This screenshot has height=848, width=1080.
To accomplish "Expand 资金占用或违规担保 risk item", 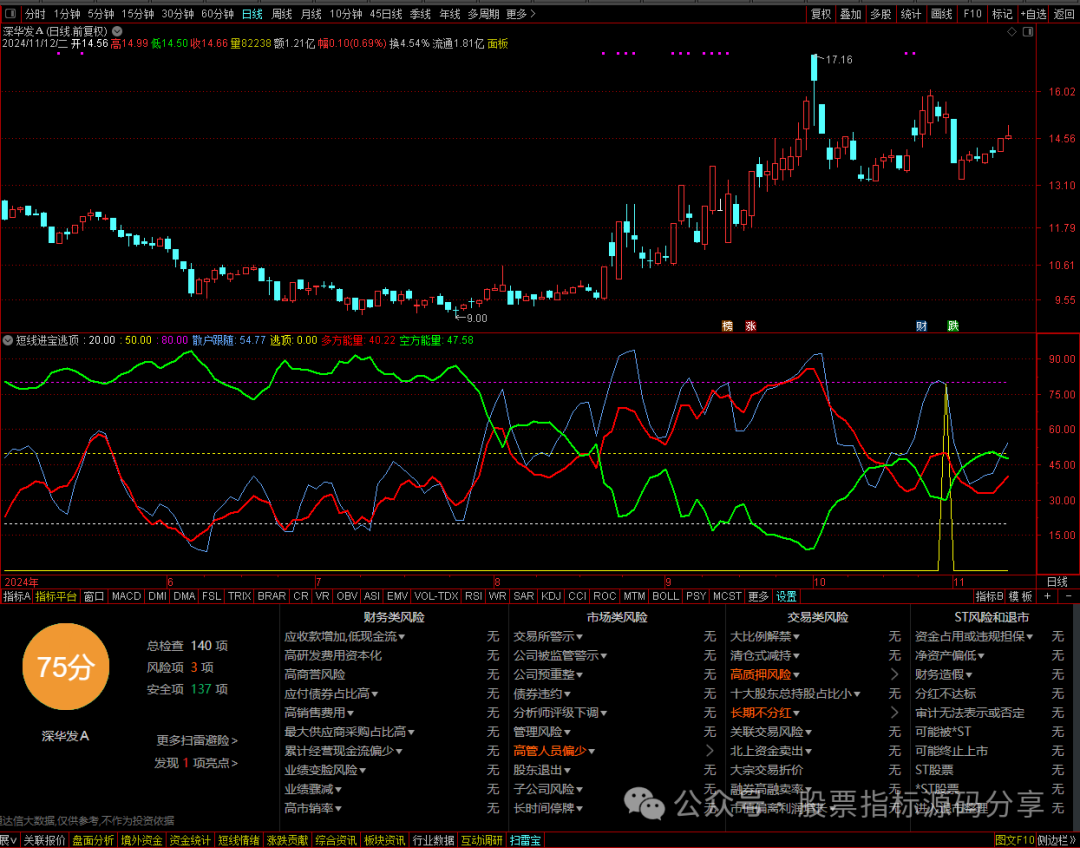I will (974, 637).
